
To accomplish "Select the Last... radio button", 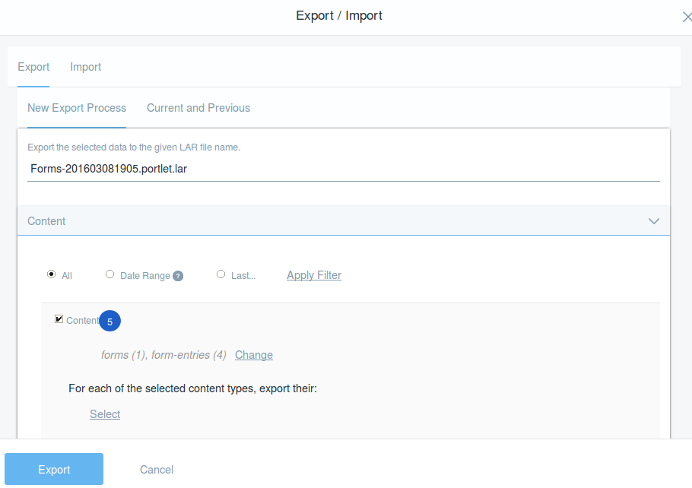I will [x=221, y=274].
